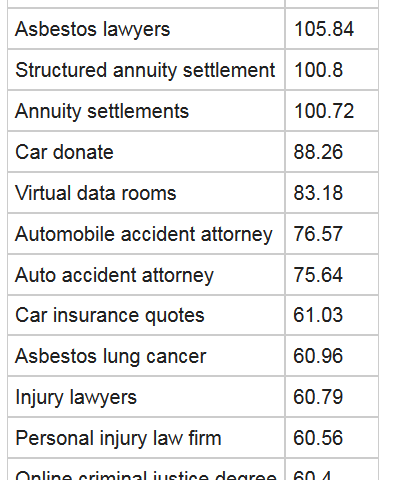This screenshot has width=394, height=480.
Task: Select the 75.64 value cell
Action: point(332,275)
